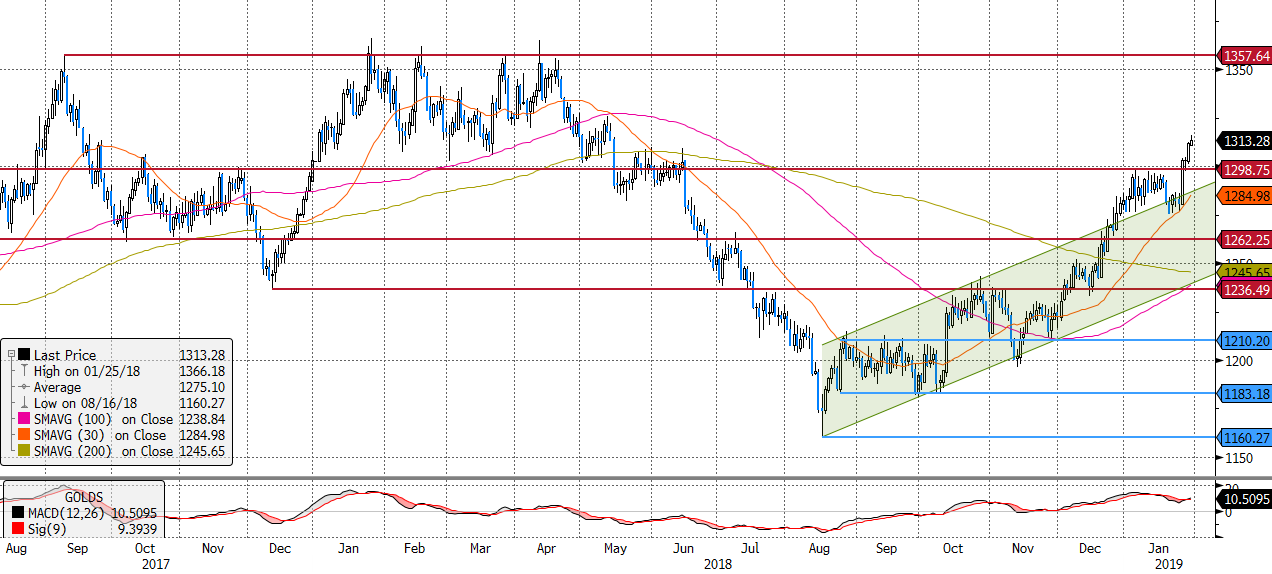Viewport: 1272px width, 574px height.
Task: Click the Low marker icon in legend
Action: pyautogui.click(x=23, y=403)
